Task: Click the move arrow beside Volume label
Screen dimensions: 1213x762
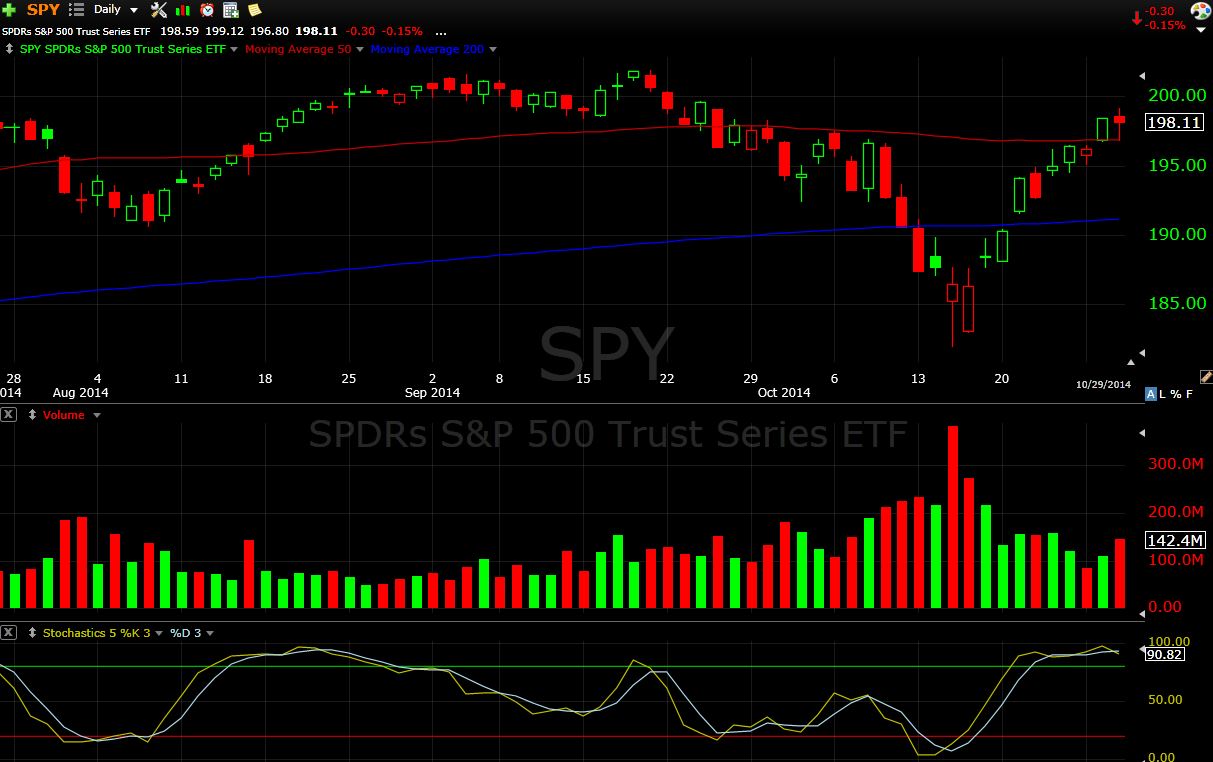Action: [33, 415]
